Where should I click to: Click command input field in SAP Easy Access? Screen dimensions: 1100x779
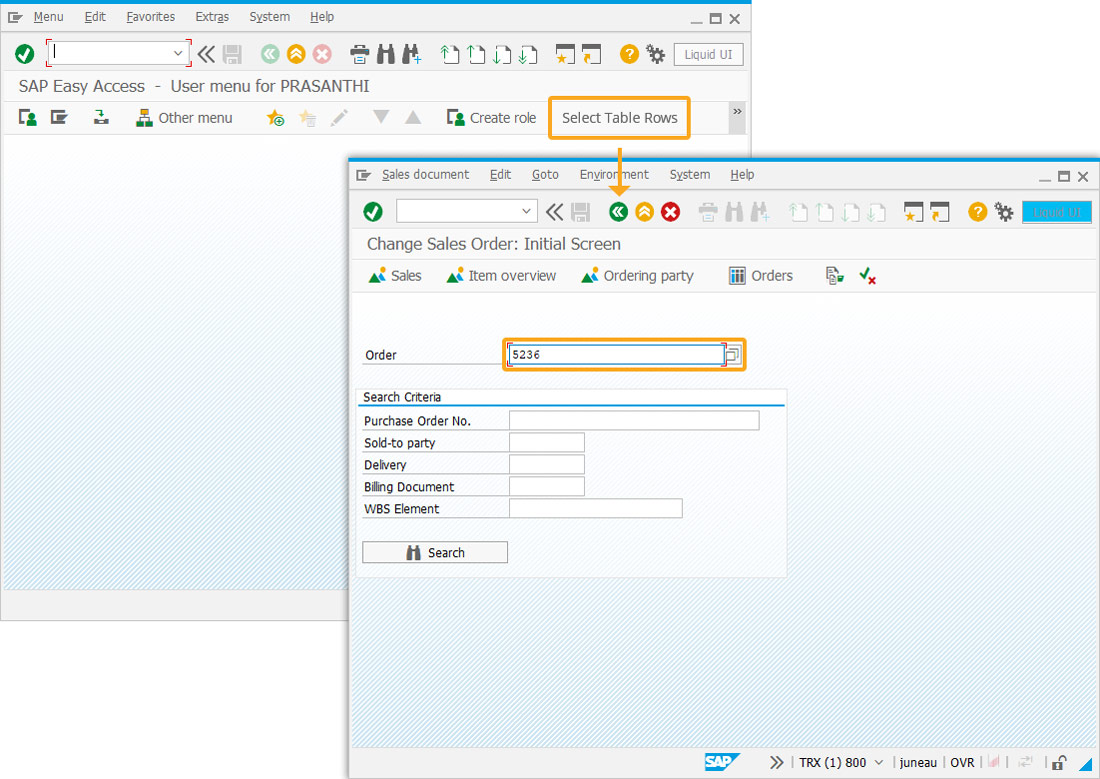point(110,53)
